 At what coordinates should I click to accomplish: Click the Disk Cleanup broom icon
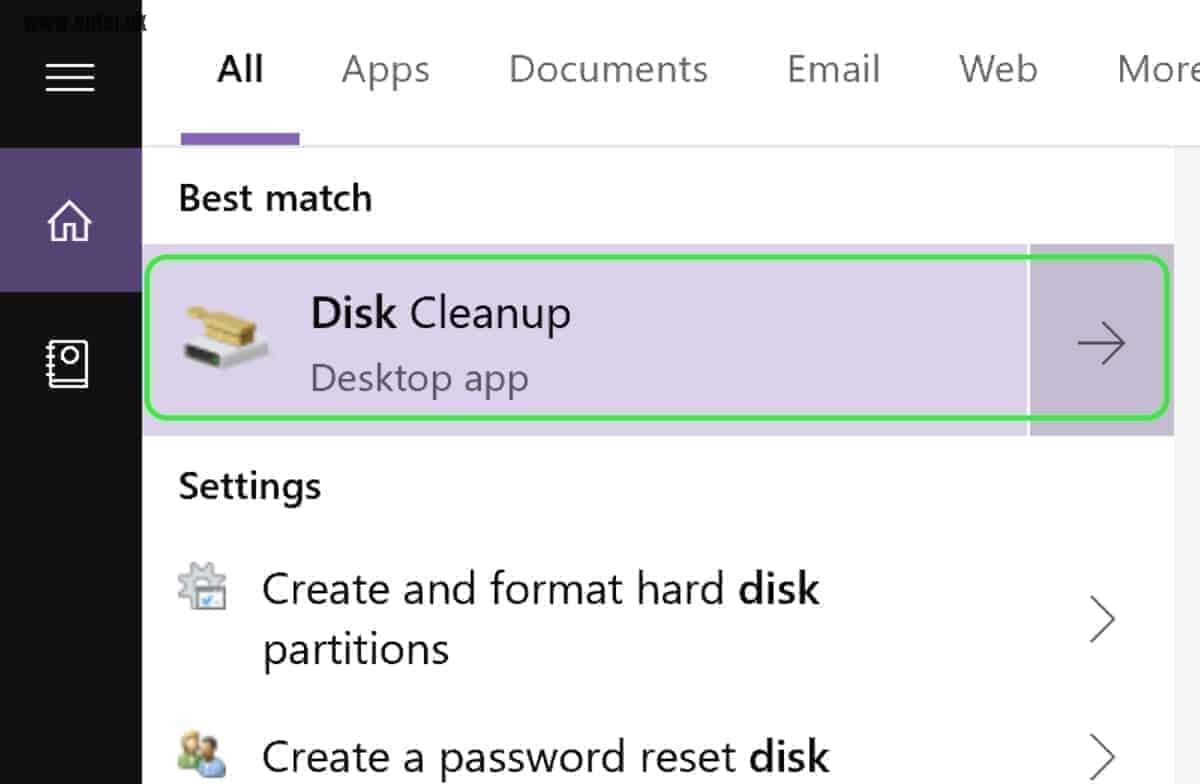pyautogui.click(x=227, y=335)
